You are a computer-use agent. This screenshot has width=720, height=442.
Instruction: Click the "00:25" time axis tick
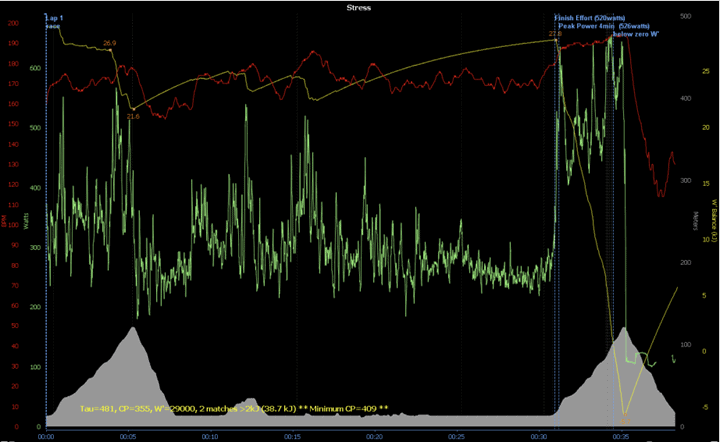pyautogui.click(x=457, y=436)
